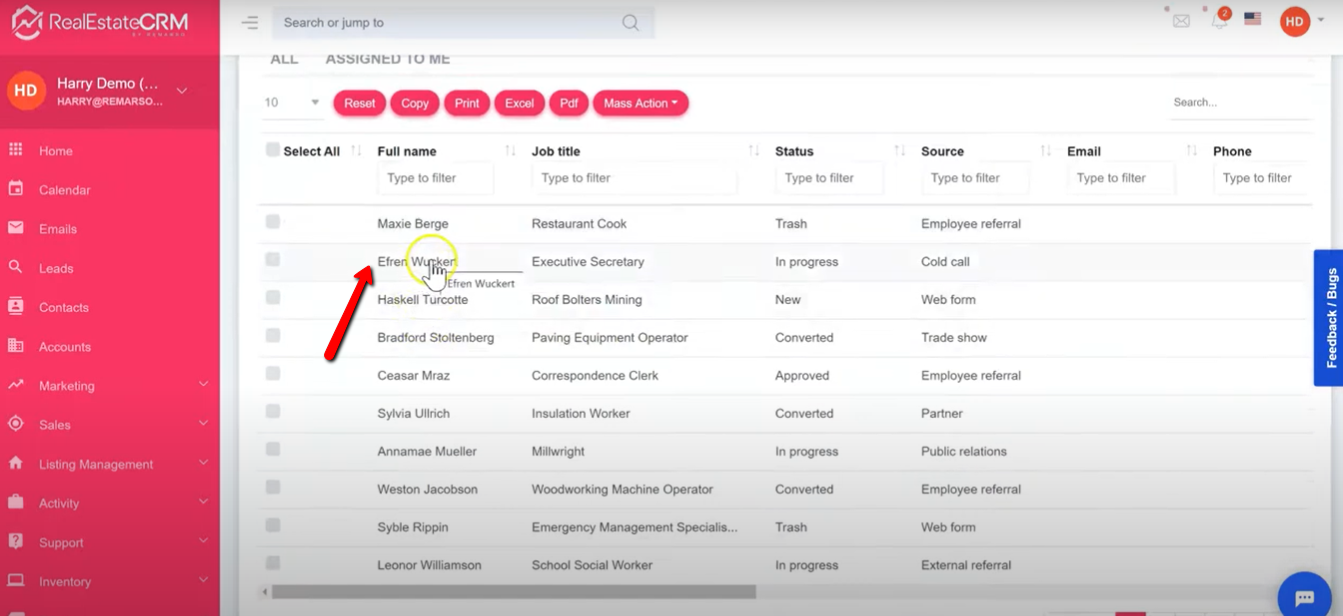Open Leads in the sidebar

[56, 268]
